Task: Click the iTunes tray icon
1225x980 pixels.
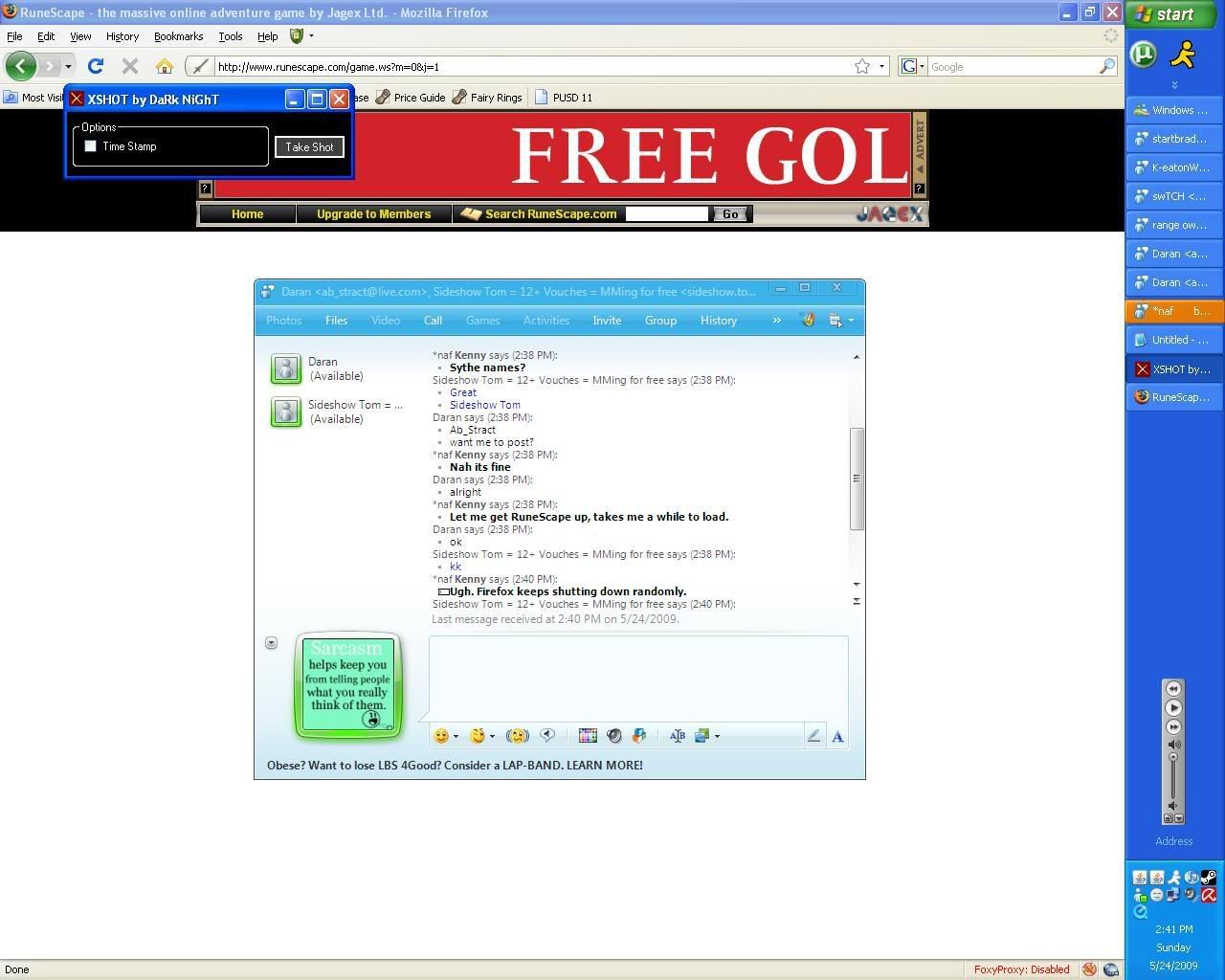Action: coord(1192,877)
